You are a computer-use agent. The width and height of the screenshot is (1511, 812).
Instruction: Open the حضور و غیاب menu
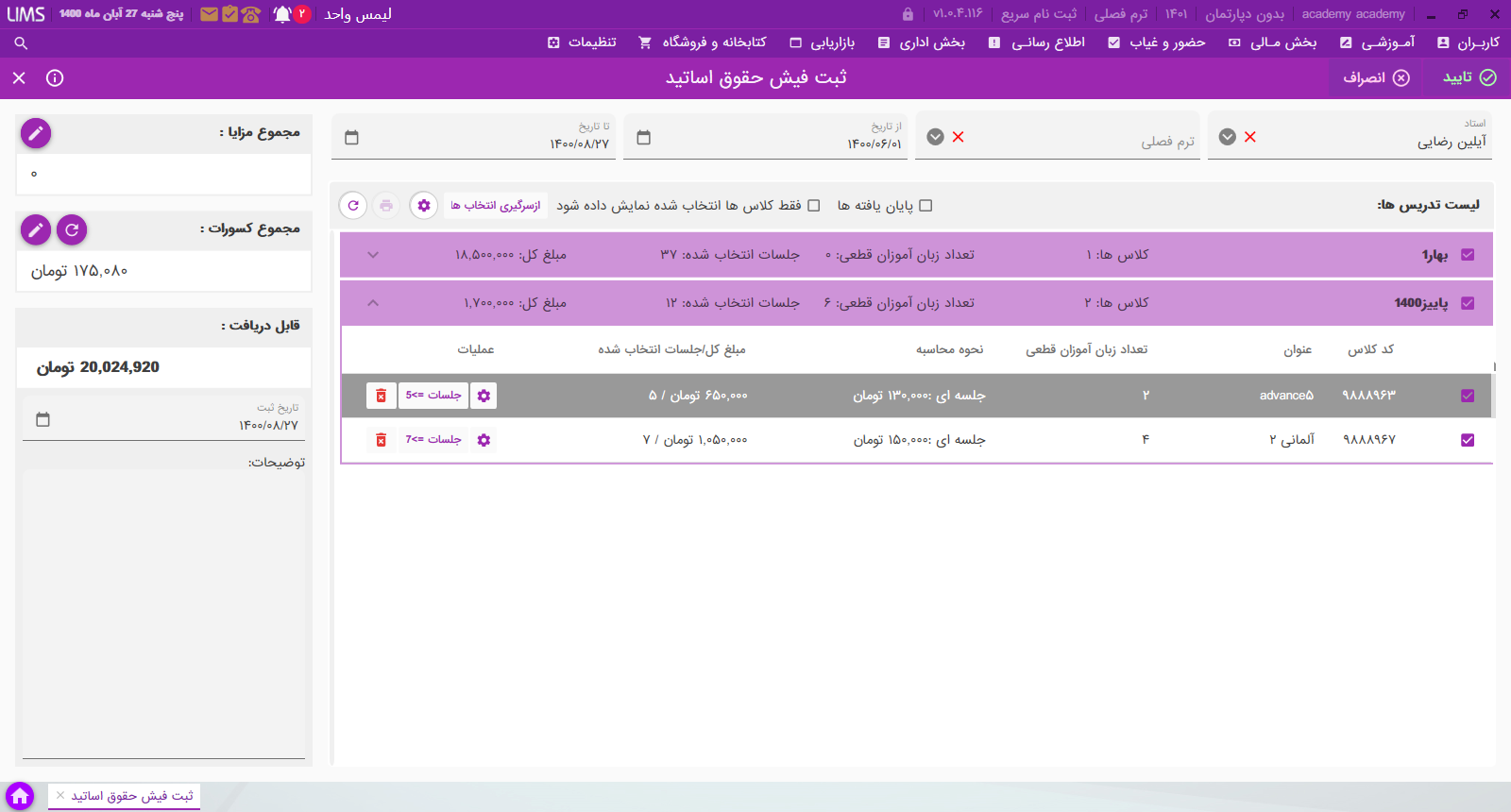pos(1157,42)
